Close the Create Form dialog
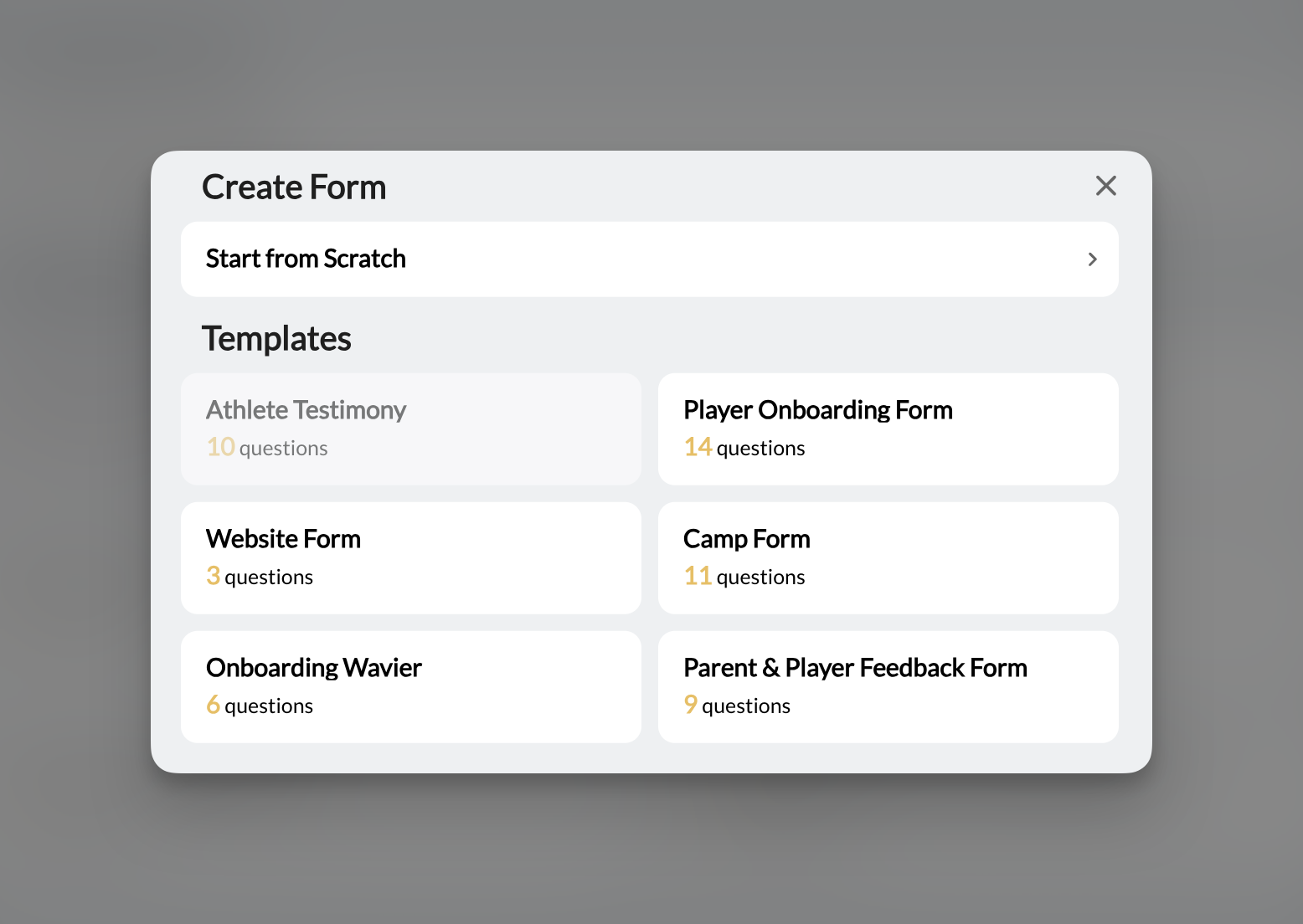This screenshot has height=924, width=1303. [1105, 186]
